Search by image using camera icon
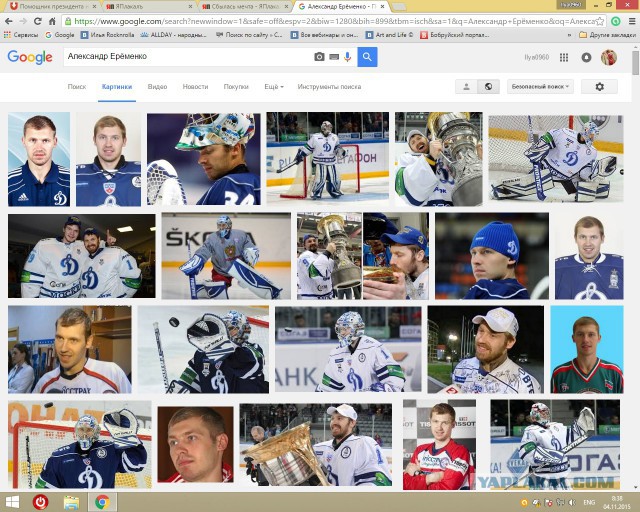The height and width of the screenshot is (512, 640). (319, 57)
